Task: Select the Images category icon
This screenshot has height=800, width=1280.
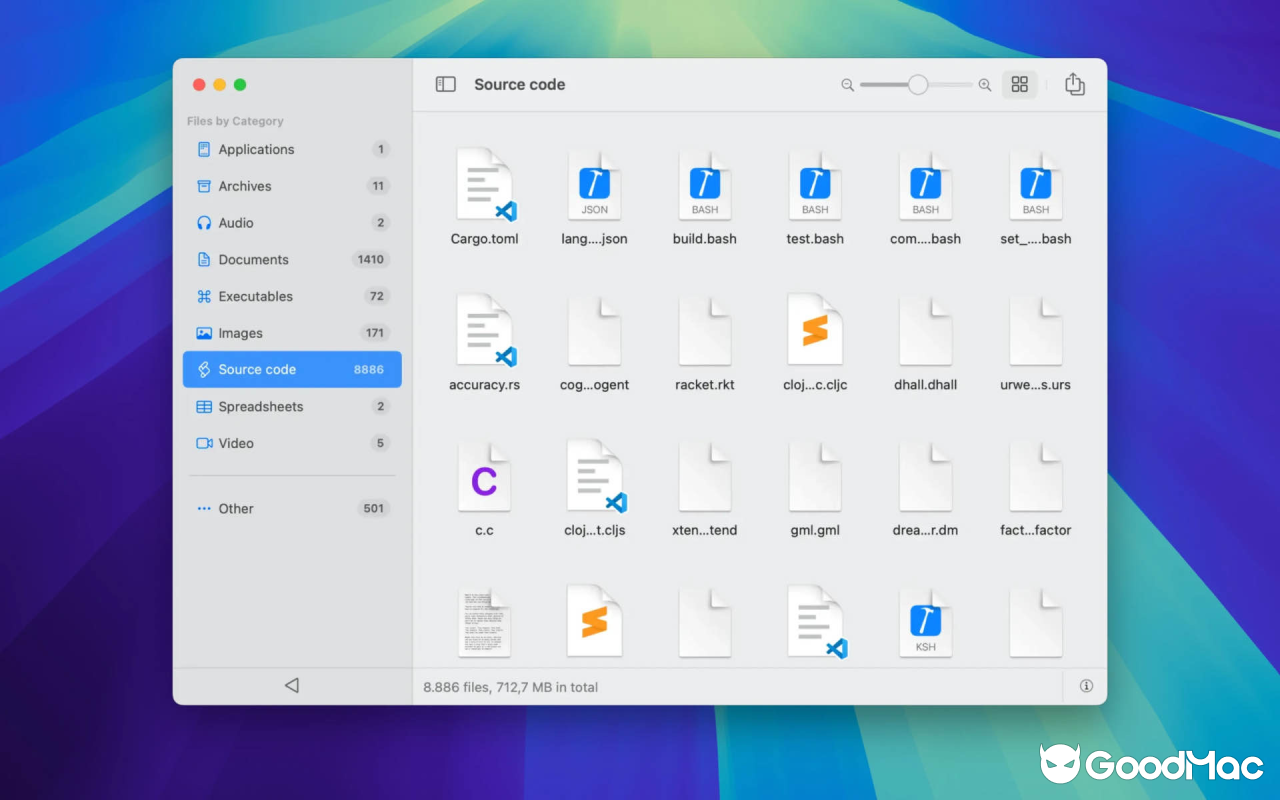Action: [204, 332]
